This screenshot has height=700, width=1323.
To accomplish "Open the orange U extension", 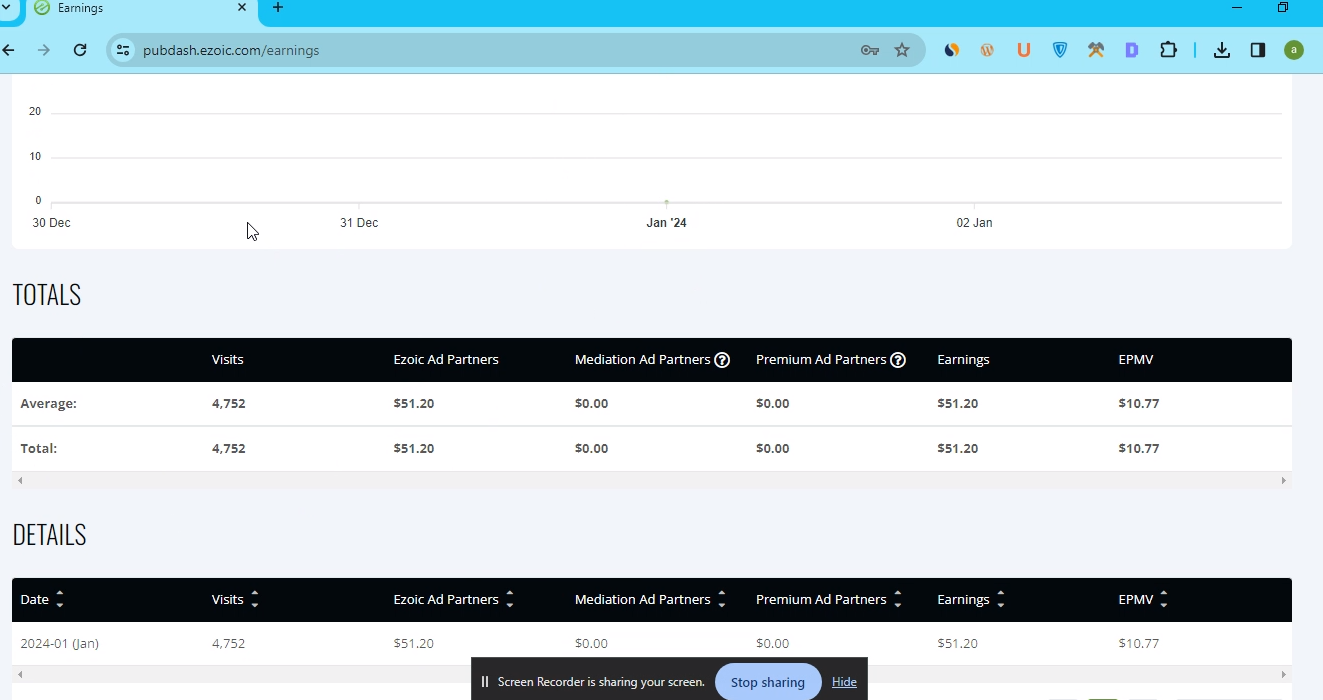I will [1023, 50].
